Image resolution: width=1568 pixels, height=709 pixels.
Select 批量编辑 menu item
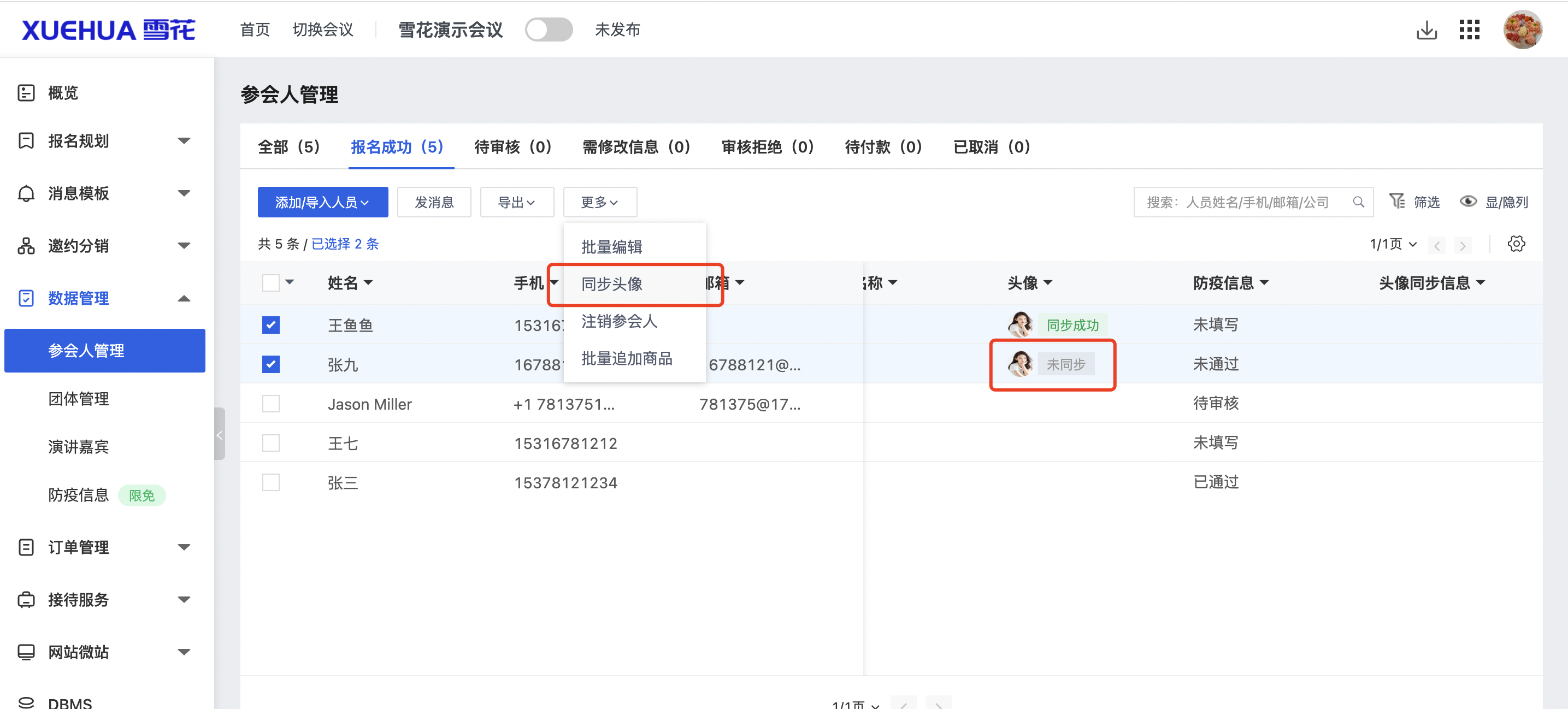coord(634,247)
